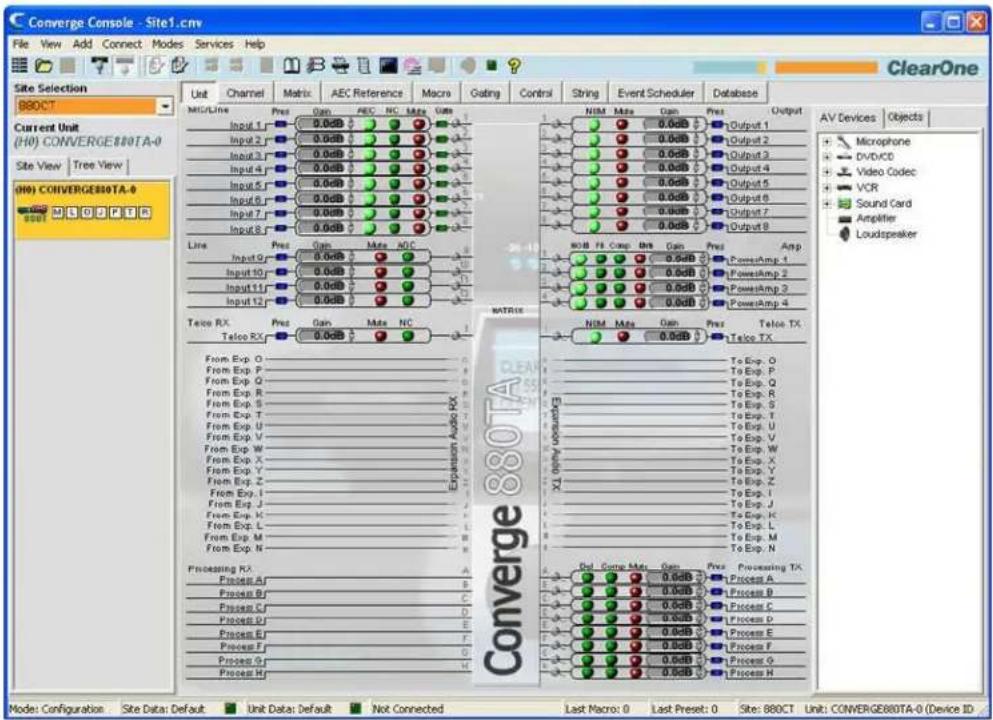Expand the Microphone tree node
993x720 pixels.
(x=827, y=141)
